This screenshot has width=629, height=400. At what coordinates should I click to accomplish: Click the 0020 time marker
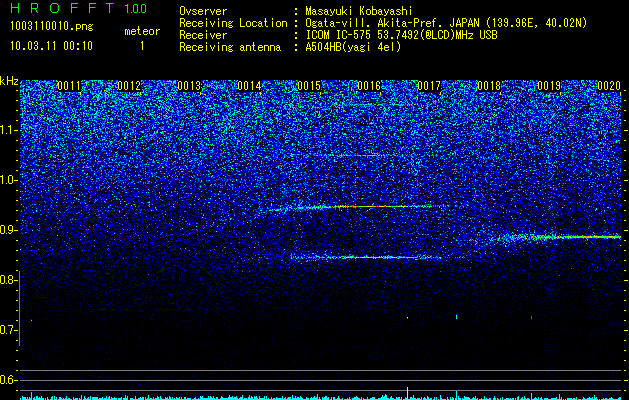(609, 86)
